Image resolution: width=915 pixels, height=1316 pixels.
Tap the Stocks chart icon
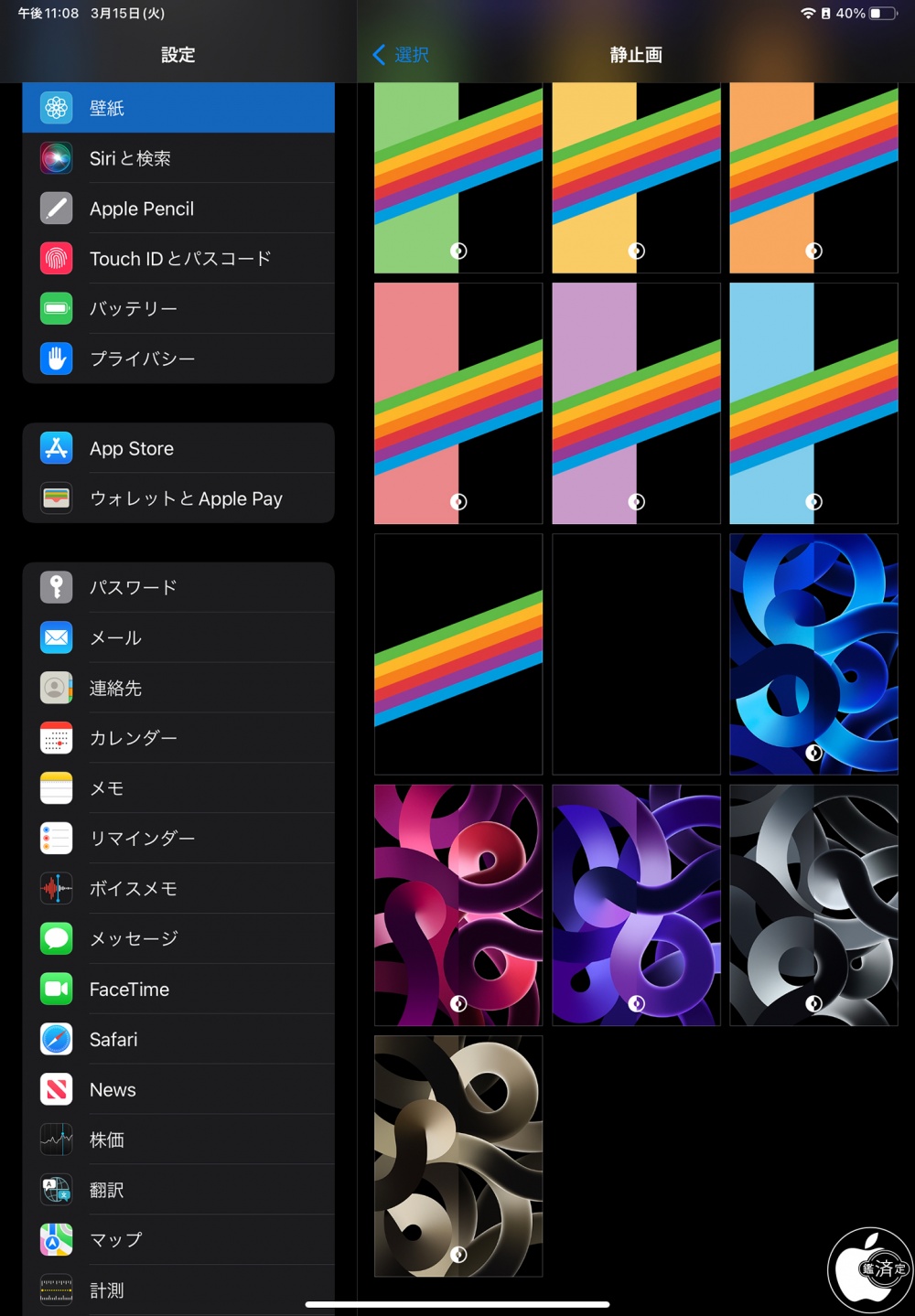[56, 1139]
